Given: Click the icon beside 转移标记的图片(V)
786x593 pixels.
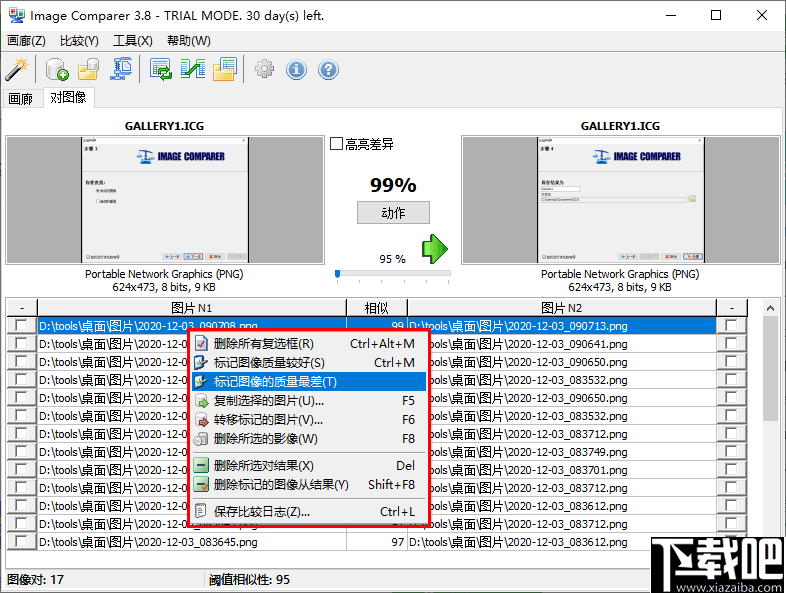Looking at the screenshot, I should point(201,420).
